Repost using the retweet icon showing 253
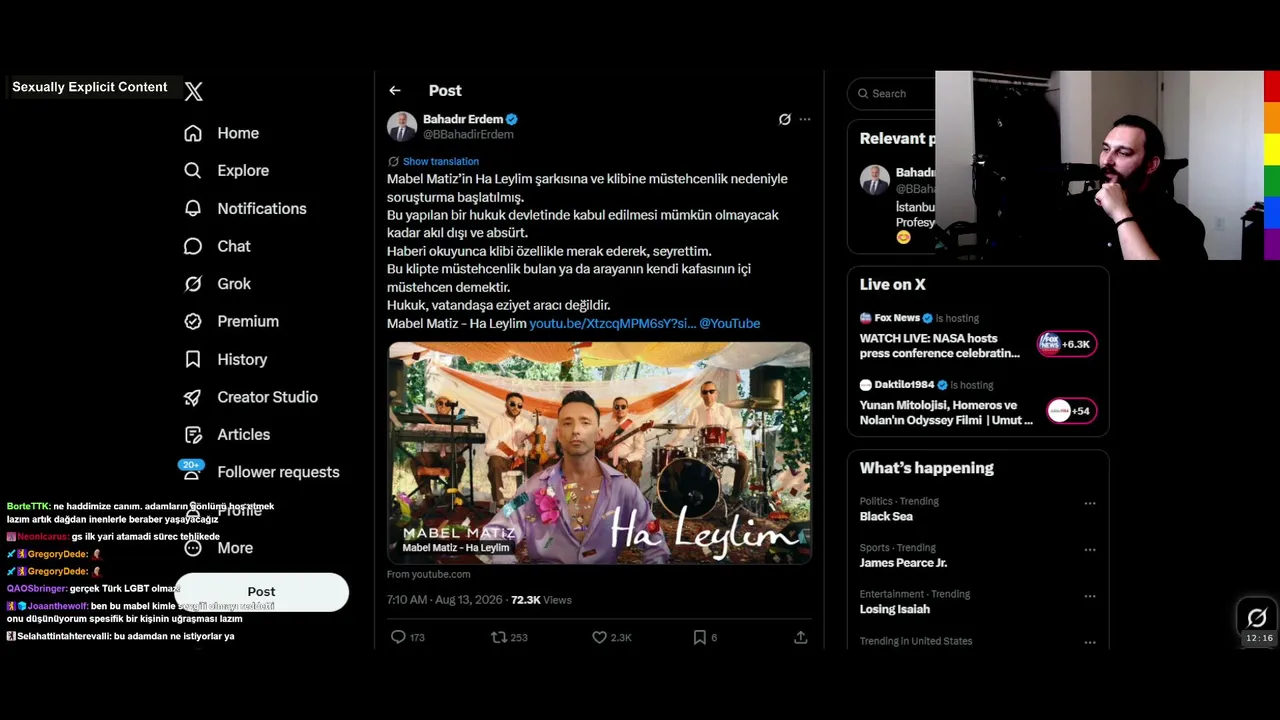The width and height of the screenshot is (1280, 720). pyautogui.click(x=499, y=637)
